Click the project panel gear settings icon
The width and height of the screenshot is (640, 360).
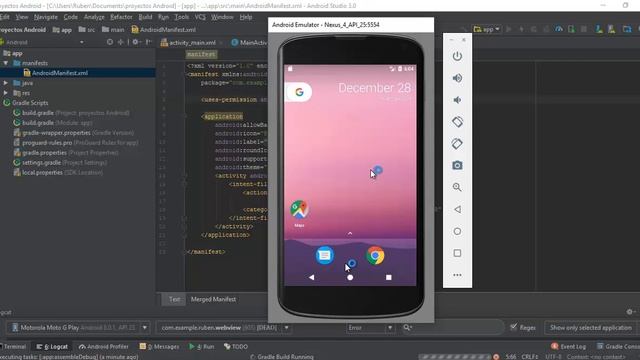click(136, 42)
